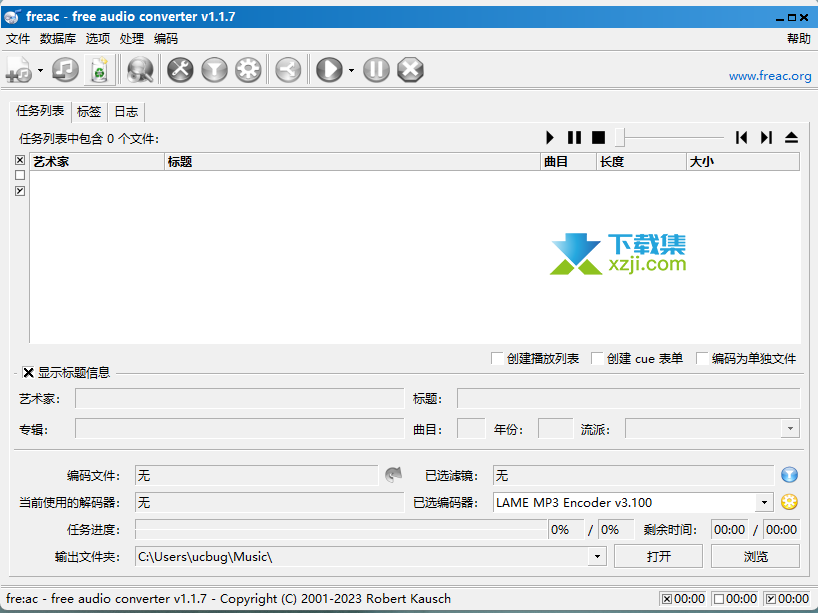Click the 年份 input field
The image size is (818, 613).
[555, 429]
